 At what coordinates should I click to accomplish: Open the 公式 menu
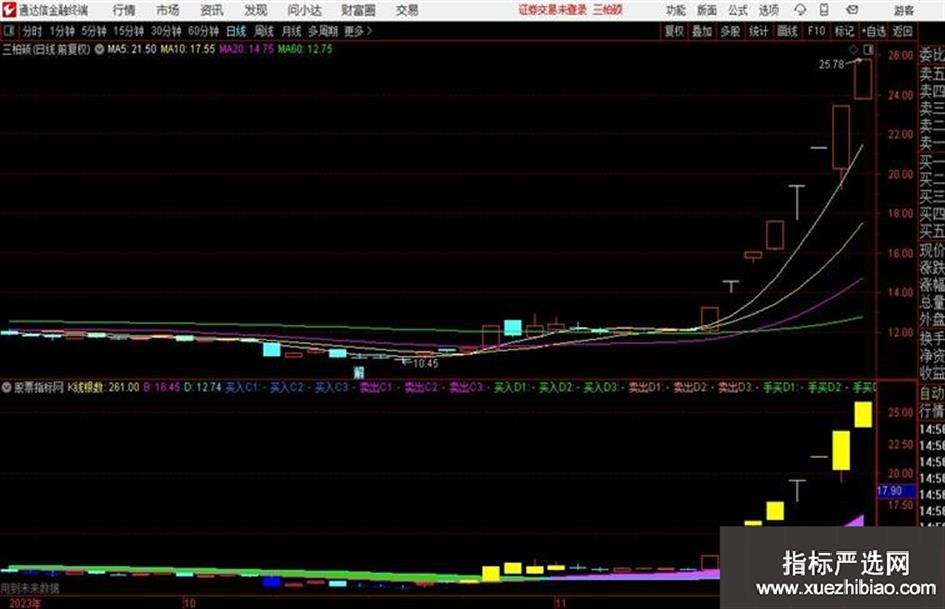pyautogui.click(x=738, y=10)
